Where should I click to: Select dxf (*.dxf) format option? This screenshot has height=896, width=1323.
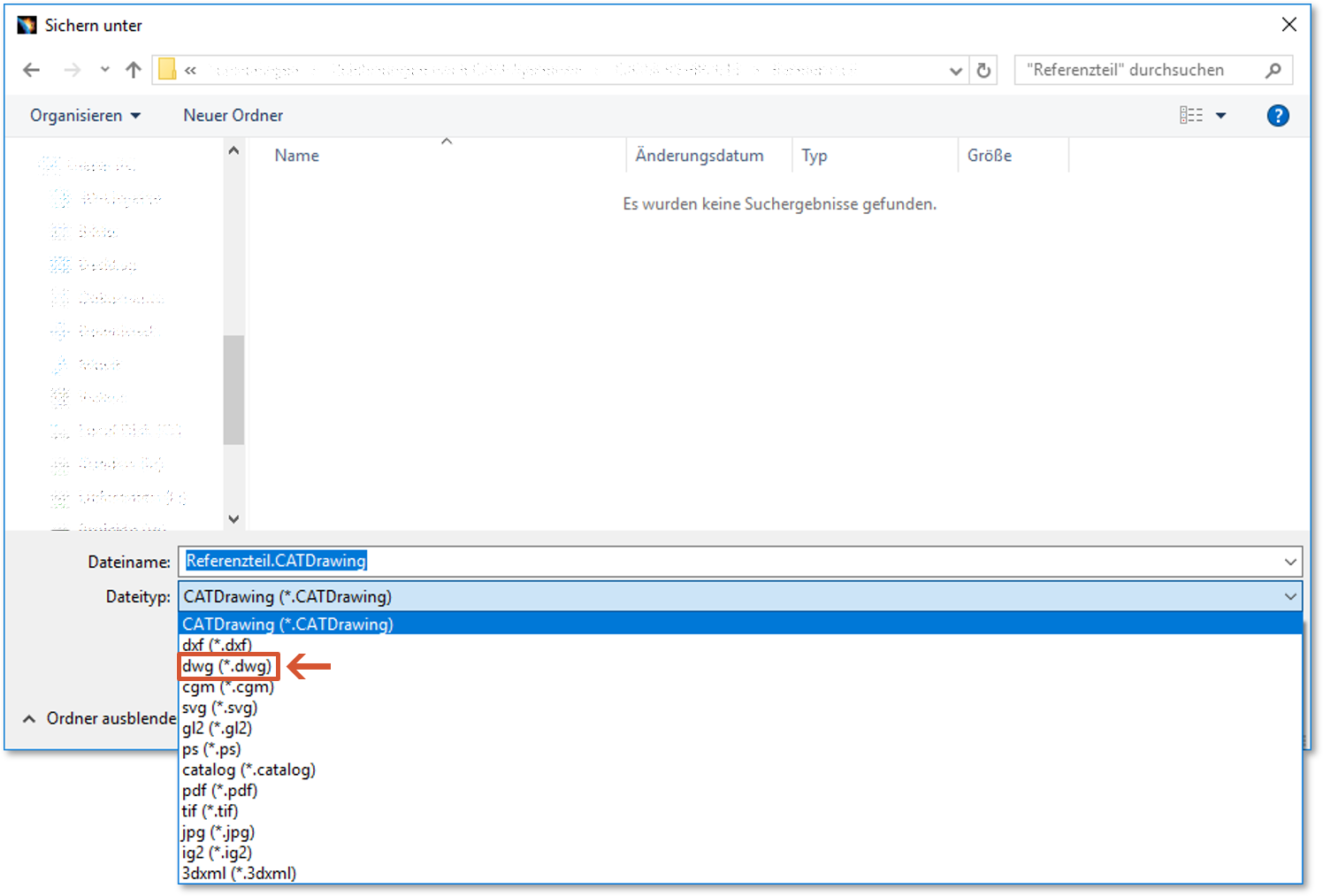click(x=218, y=645)
